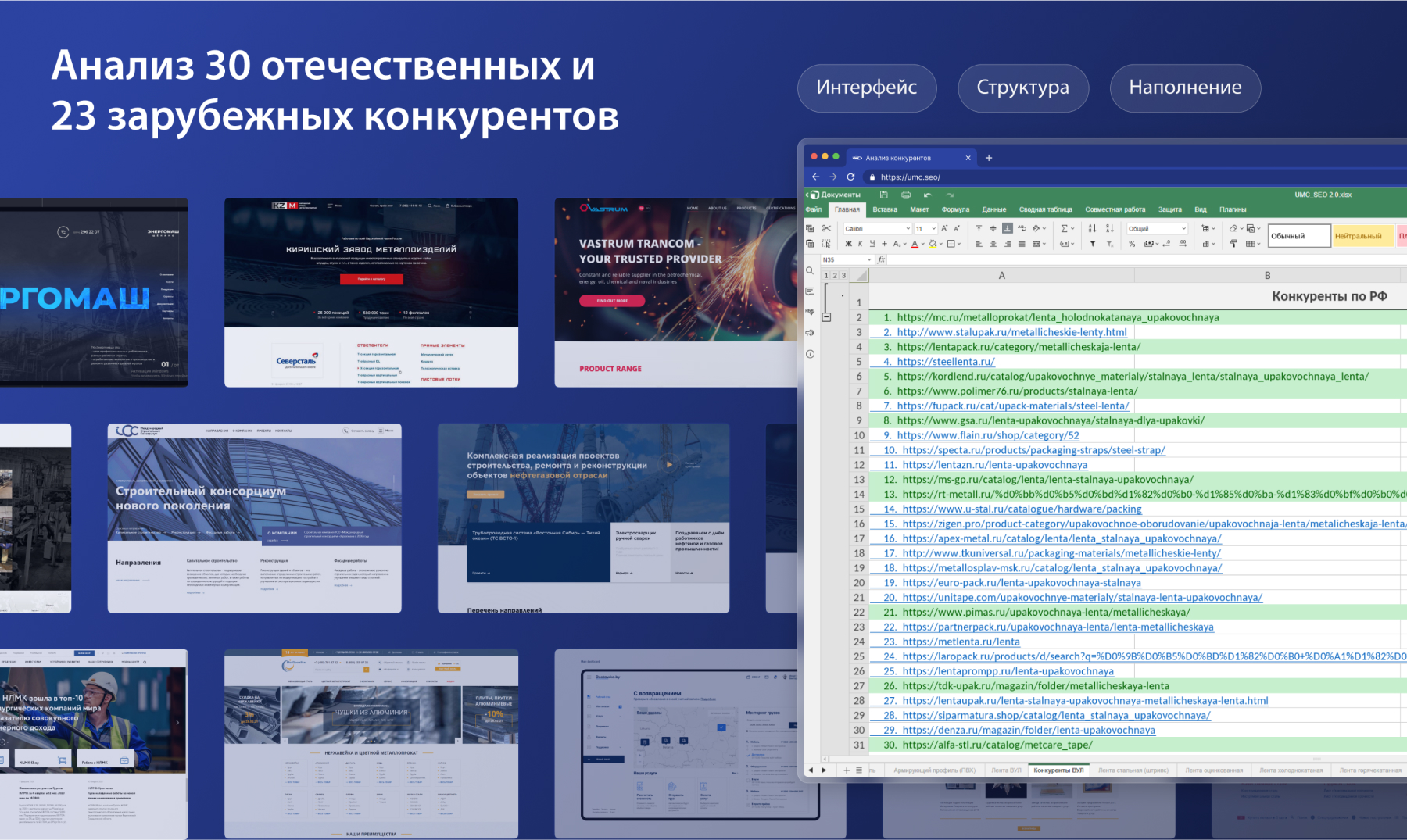Click the Наполнение pill button
The height and width of the screenshot is (840, 1407).
click(x=1185, y=88)
